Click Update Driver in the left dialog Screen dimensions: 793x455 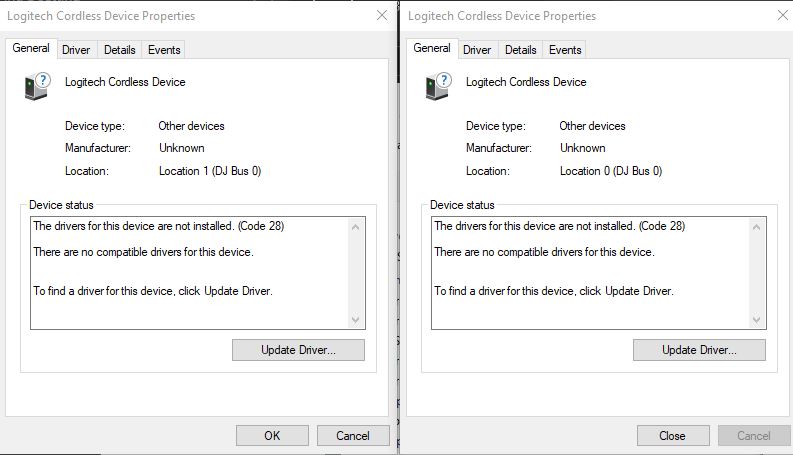[x=298, y=350]
